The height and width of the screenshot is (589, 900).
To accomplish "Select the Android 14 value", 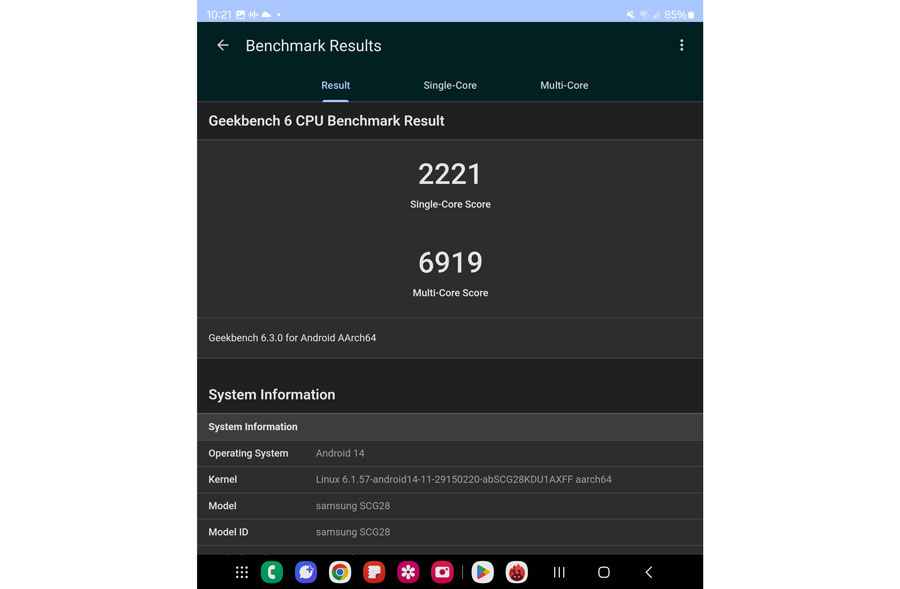I will 340,454.
